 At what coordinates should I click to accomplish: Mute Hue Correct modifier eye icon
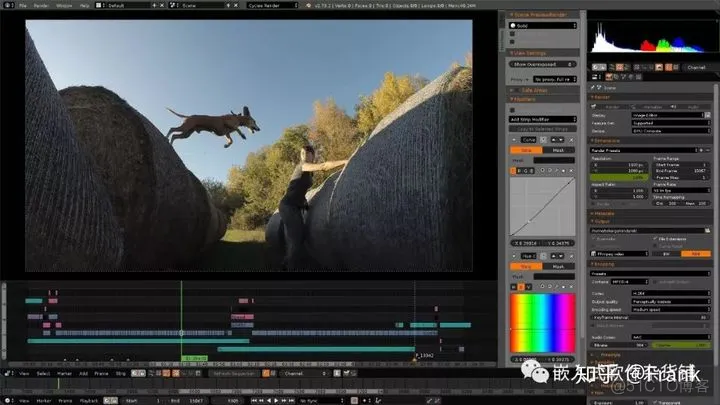coord(543,256)
